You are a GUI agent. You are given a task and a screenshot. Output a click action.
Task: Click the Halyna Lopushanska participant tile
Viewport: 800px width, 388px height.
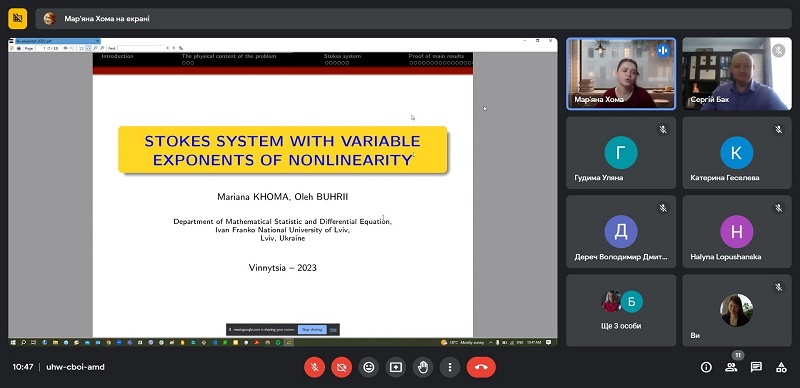[737, 232]
